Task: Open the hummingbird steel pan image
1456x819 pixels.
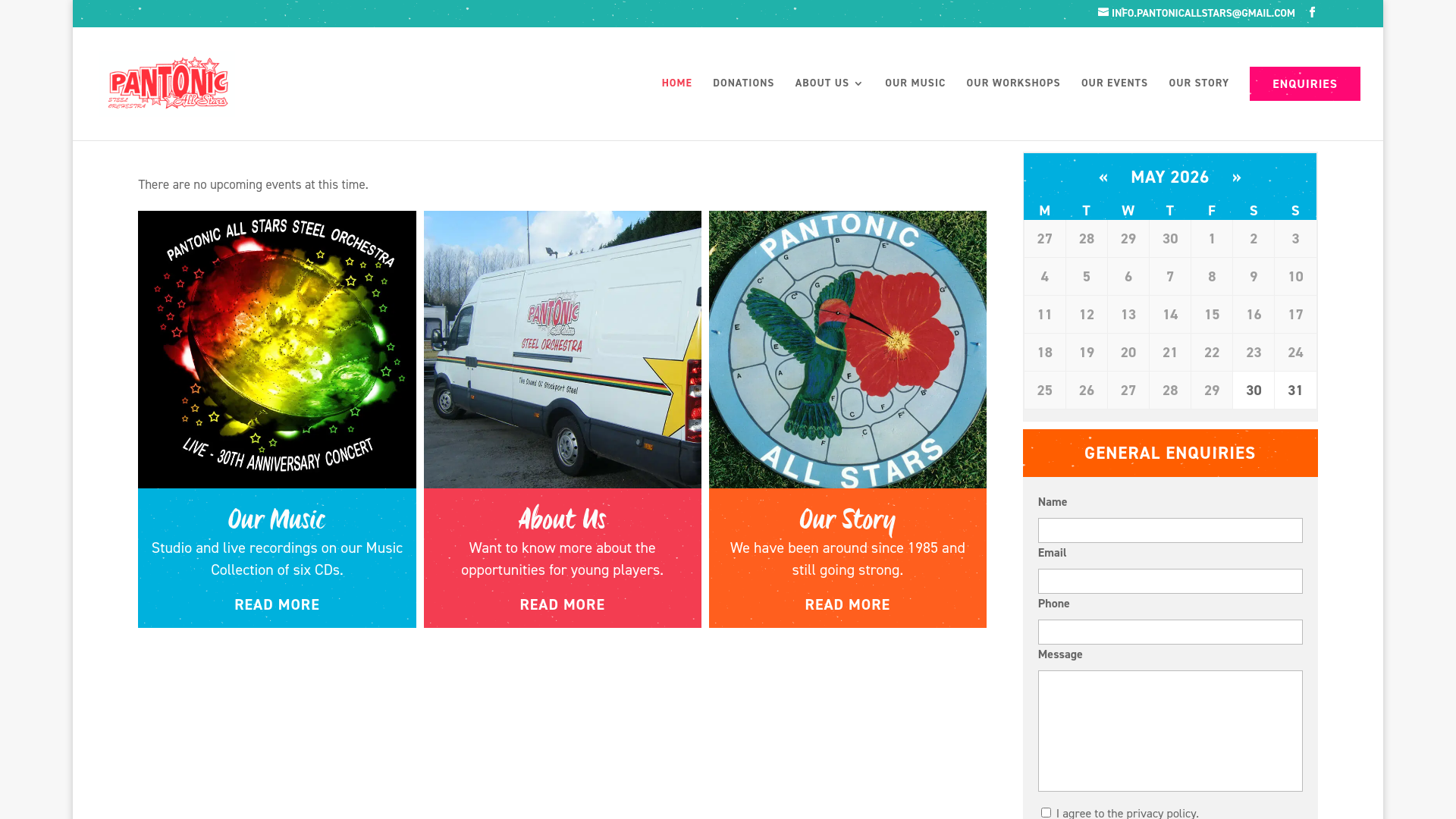Action: (847, 350)
